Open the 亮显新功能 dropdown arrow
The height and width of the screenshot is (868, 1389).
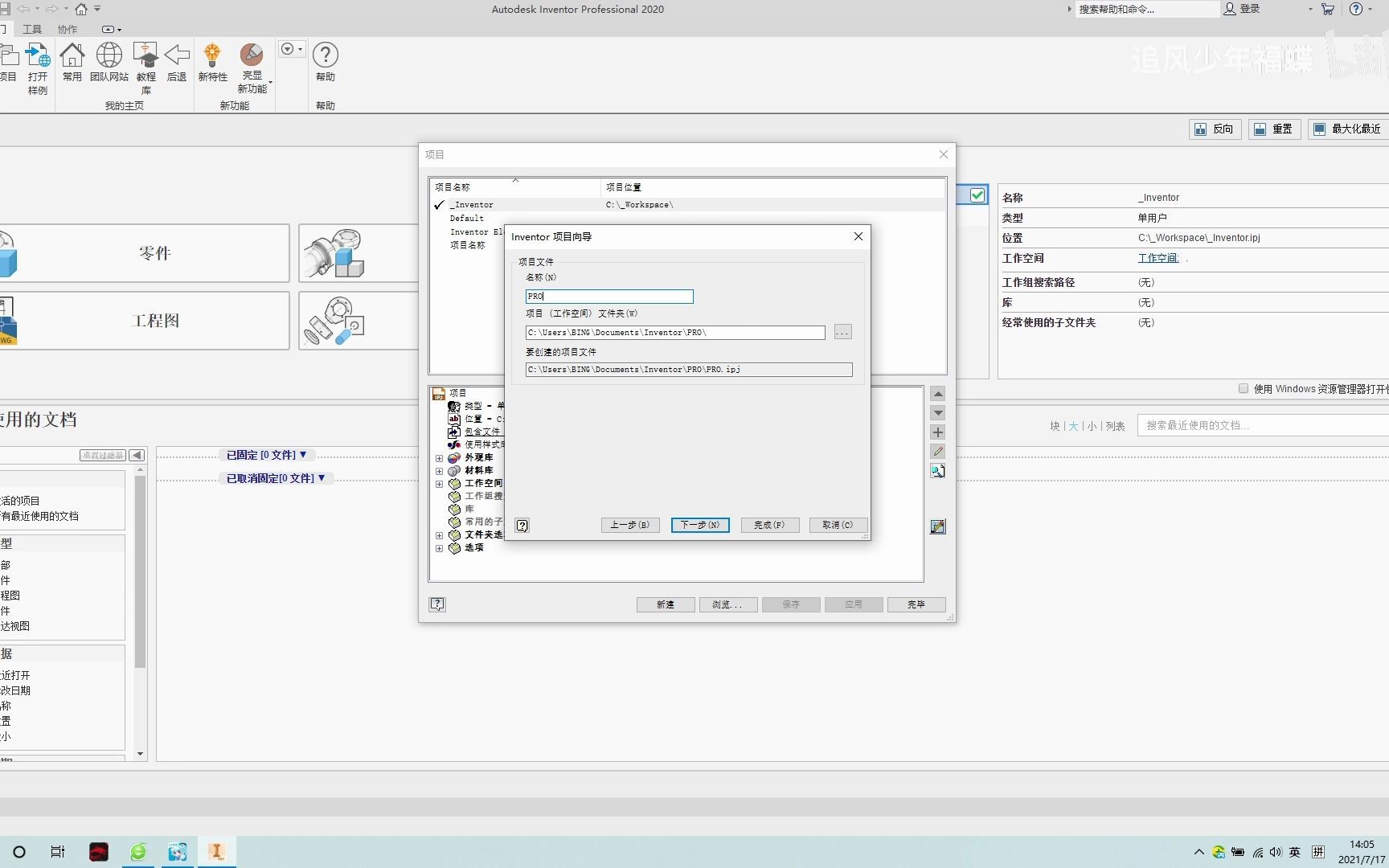coord(270,83)
